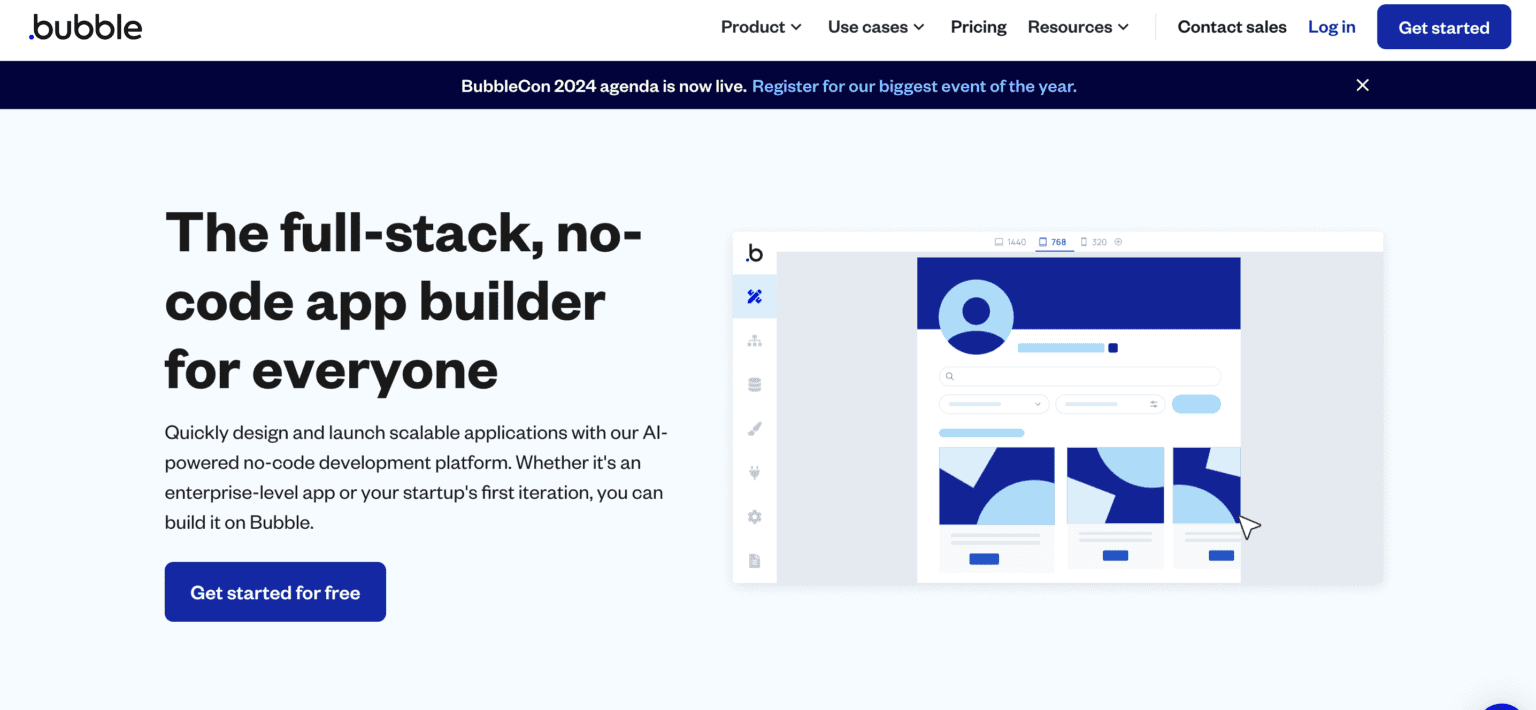Switch to the 1440 desktop view toggle
1536x710 pixels.
pos(1010,241)
